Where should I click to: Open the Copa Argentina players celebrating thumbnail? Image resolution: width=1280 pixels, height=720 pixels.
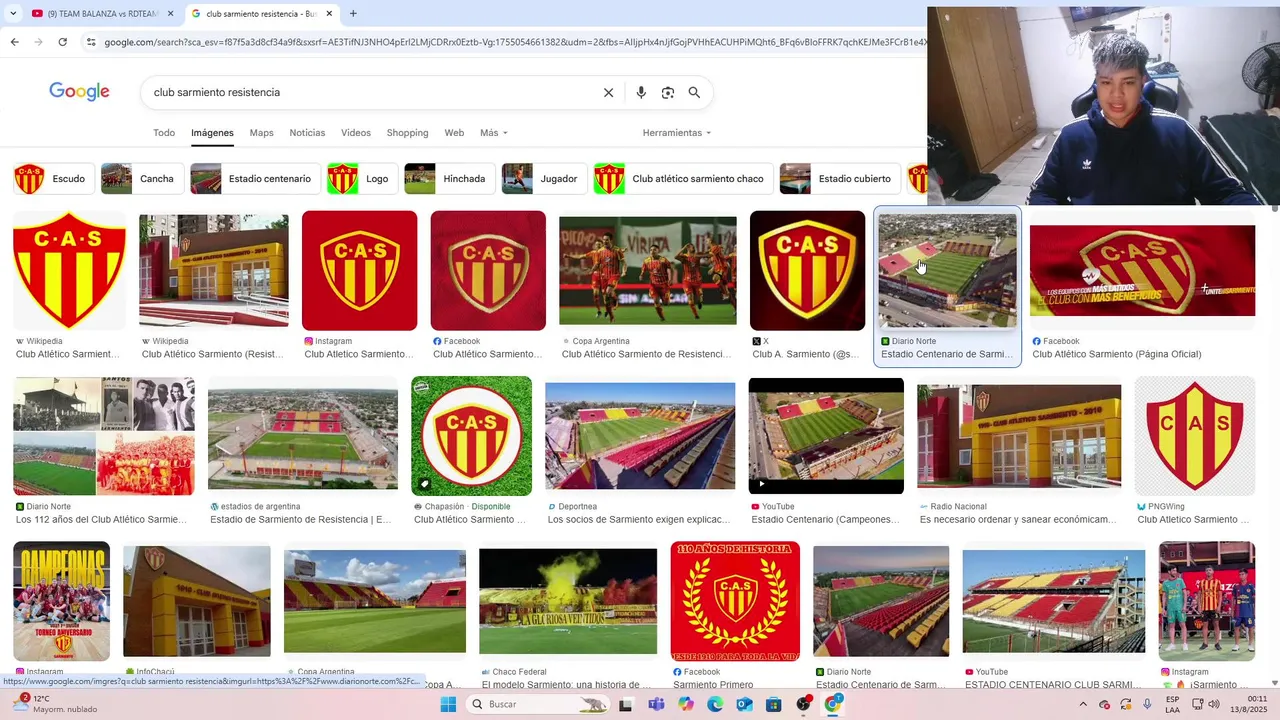(647, 271)
